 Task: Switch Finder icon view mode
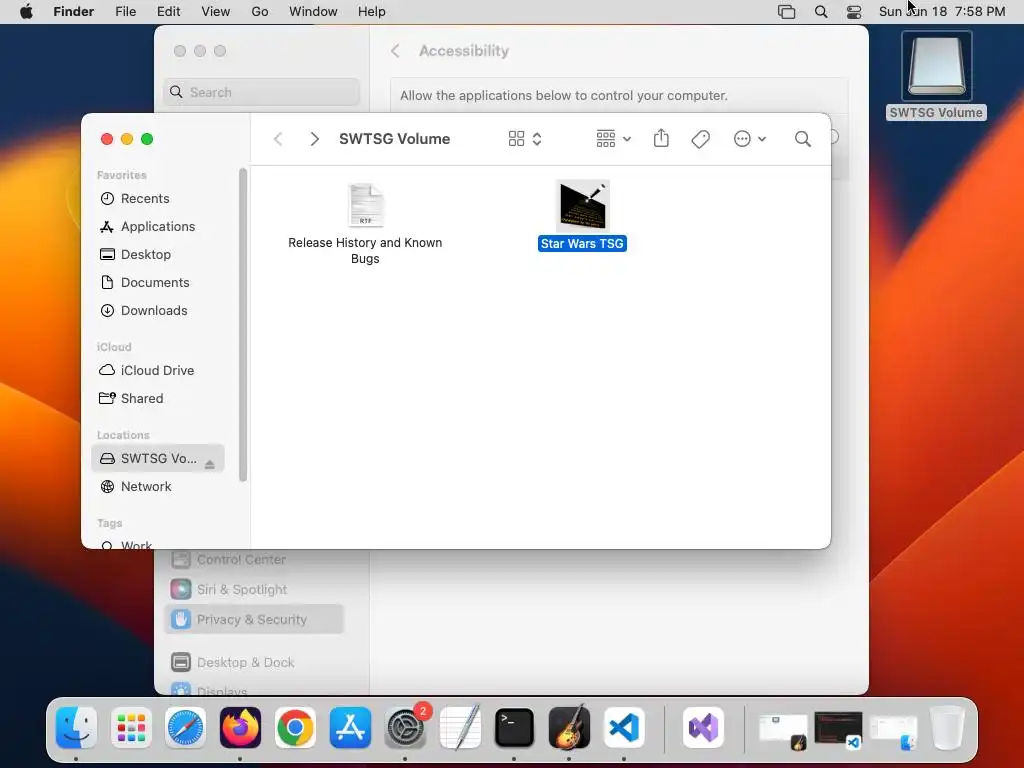525,139
